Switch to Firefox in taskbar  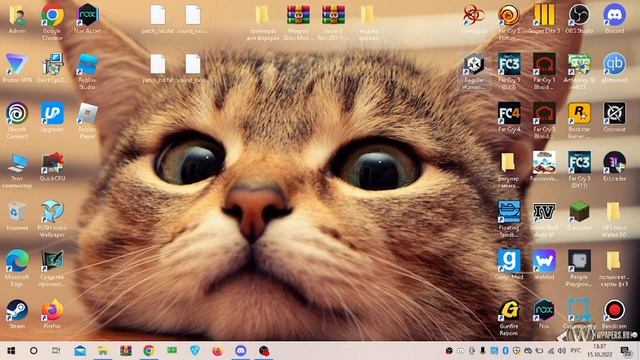[218, 351]
